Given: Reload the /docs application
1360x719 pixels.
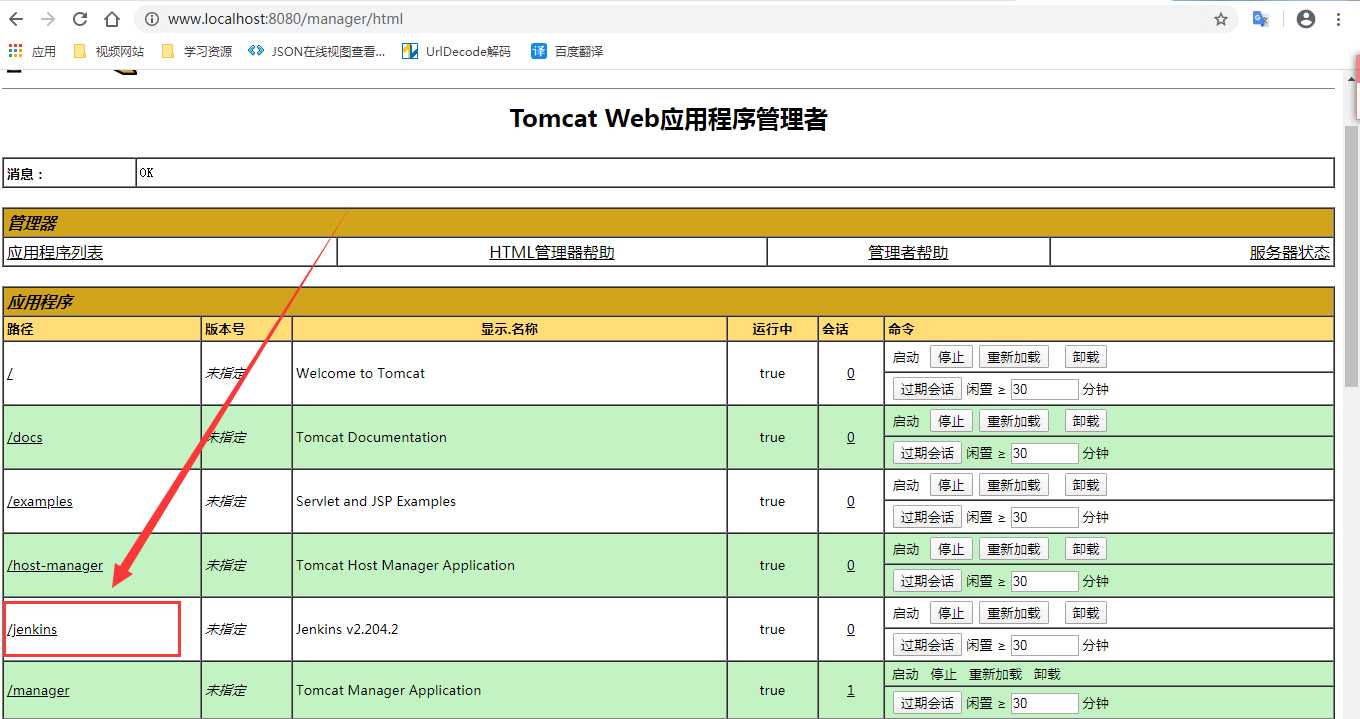Looking at the screenshot, I should pyautogui.click(x=1014, y=421).
